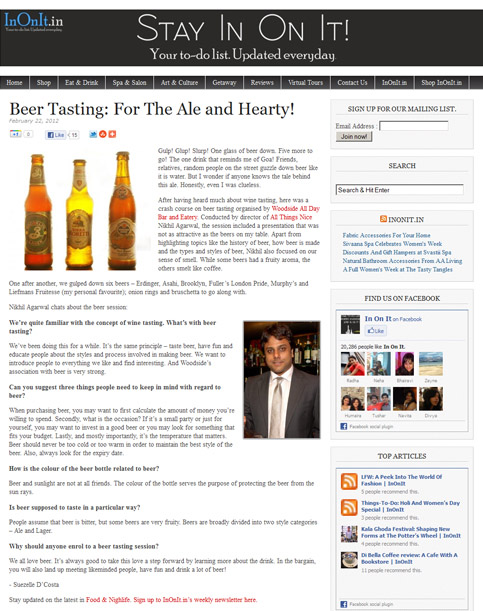Click the RSS icon beside INONIT.IN heading
The image size is (483, 611).
[x=383, y=219]
